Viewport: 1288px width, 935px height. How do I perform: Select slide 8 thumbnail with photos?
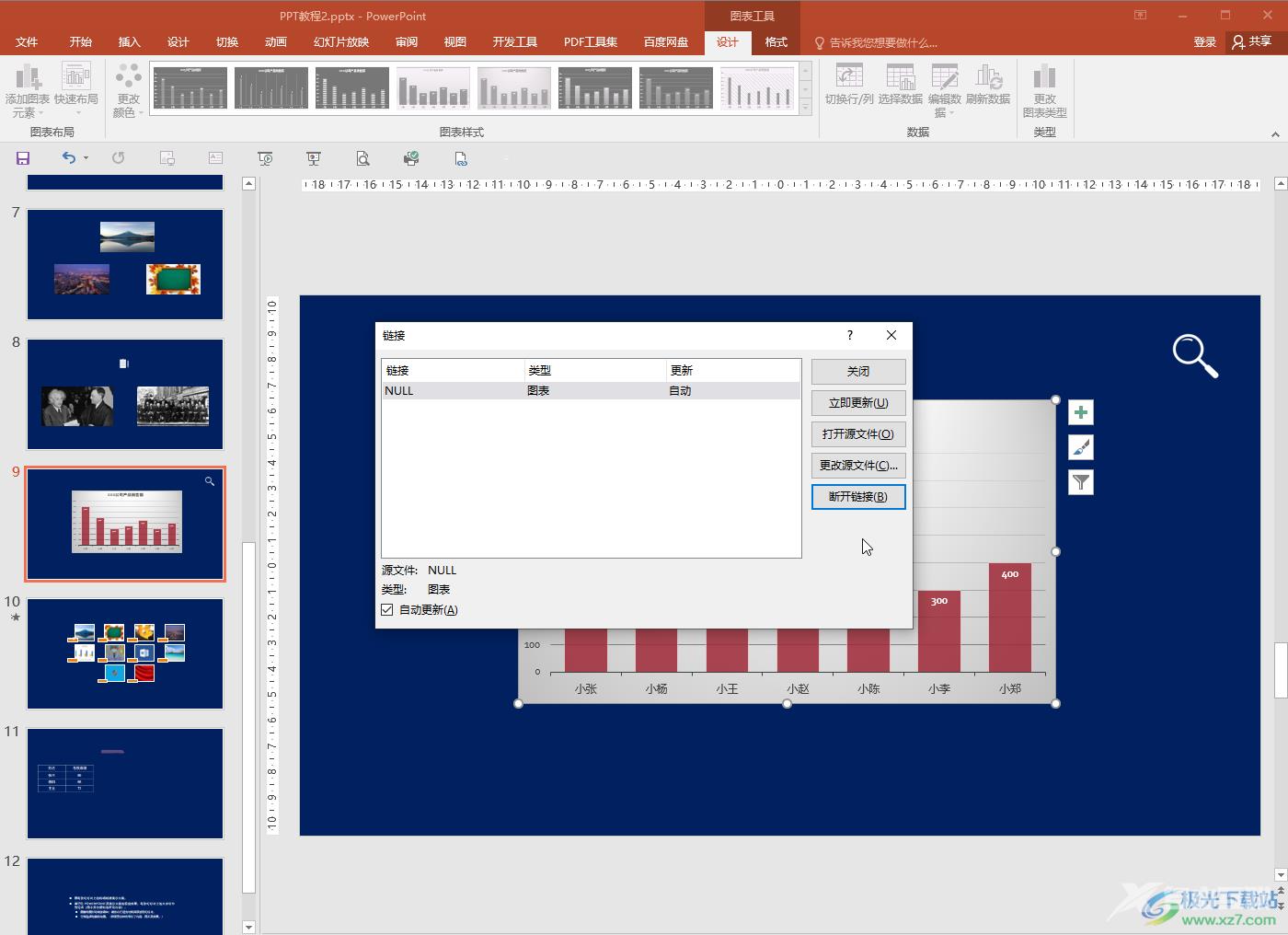[x=125, y=394]
